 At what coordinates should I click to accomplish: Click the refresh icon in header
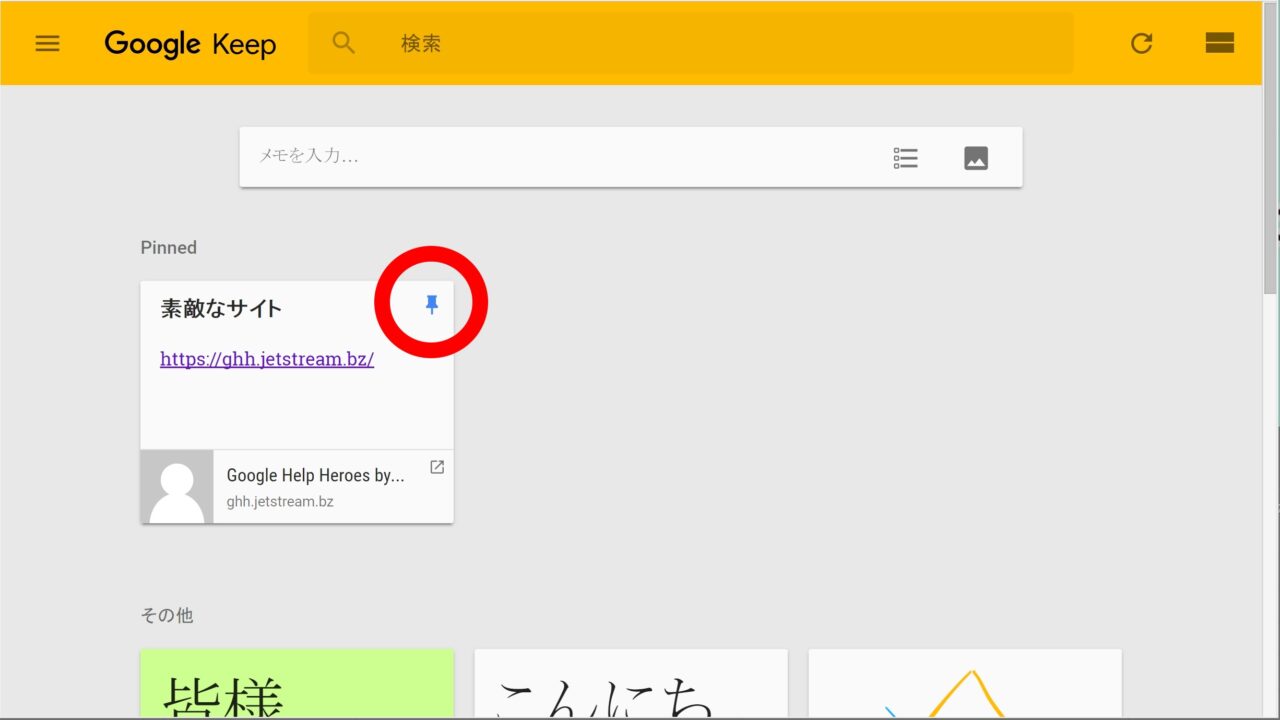[1141, 43]
